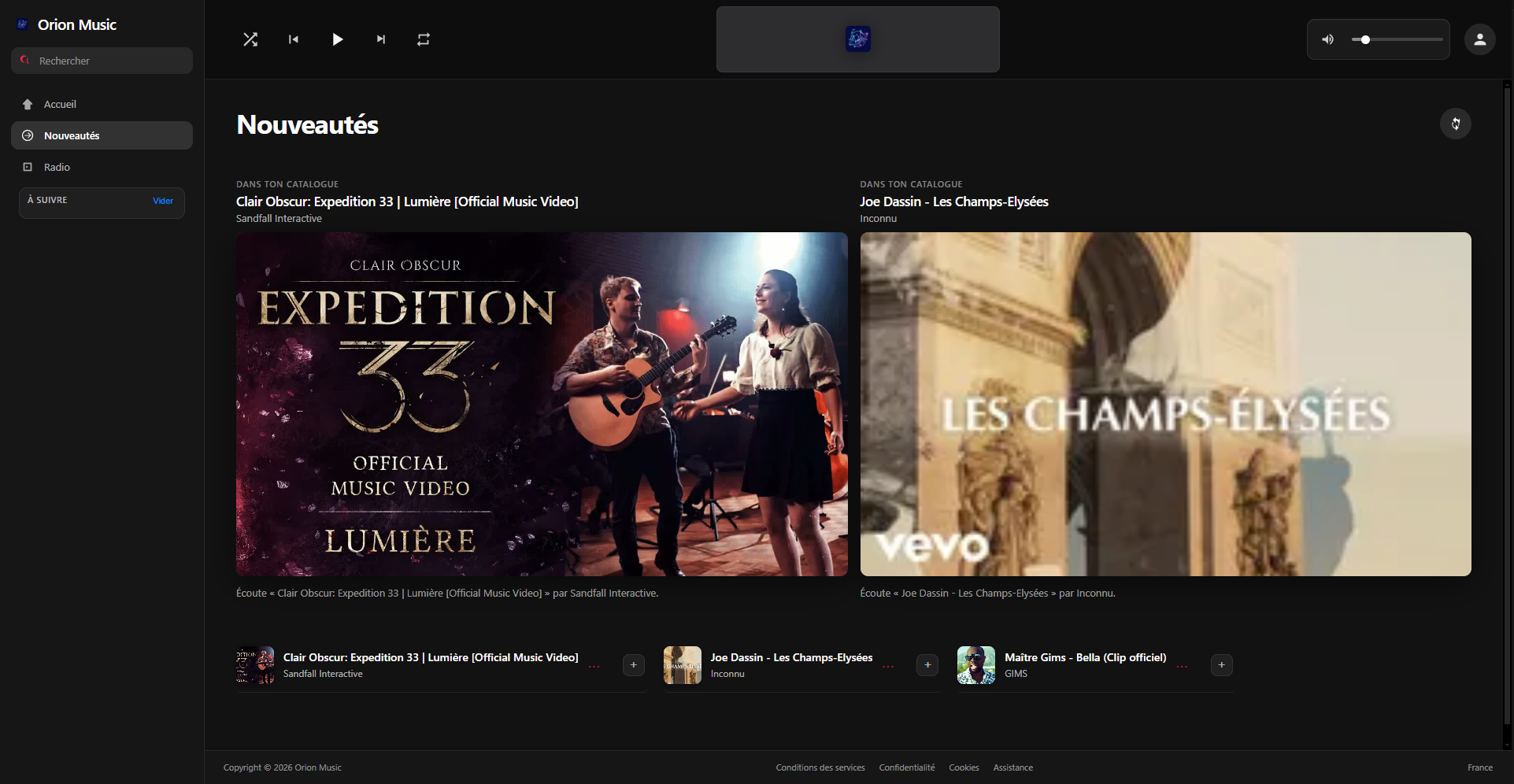Click Joe Dassin small thumbnail in the list
This screenshot has height=784, width=1514.
tap(683, 665)
